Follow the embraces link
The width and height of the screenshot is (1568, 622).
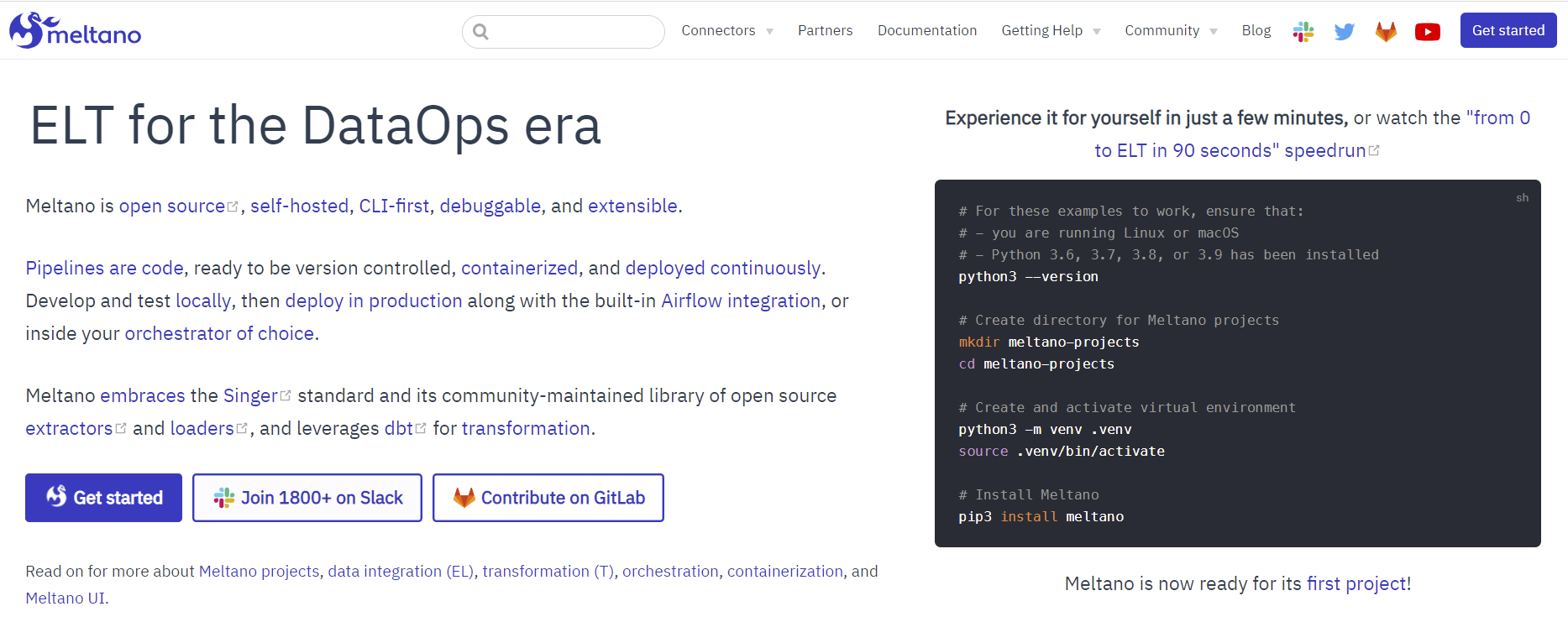[x=143, y=395]
